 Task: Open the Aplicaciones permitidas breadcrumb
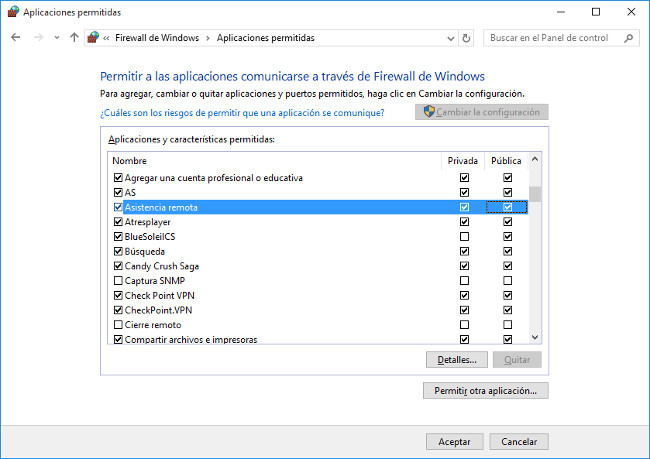point(266,38)
